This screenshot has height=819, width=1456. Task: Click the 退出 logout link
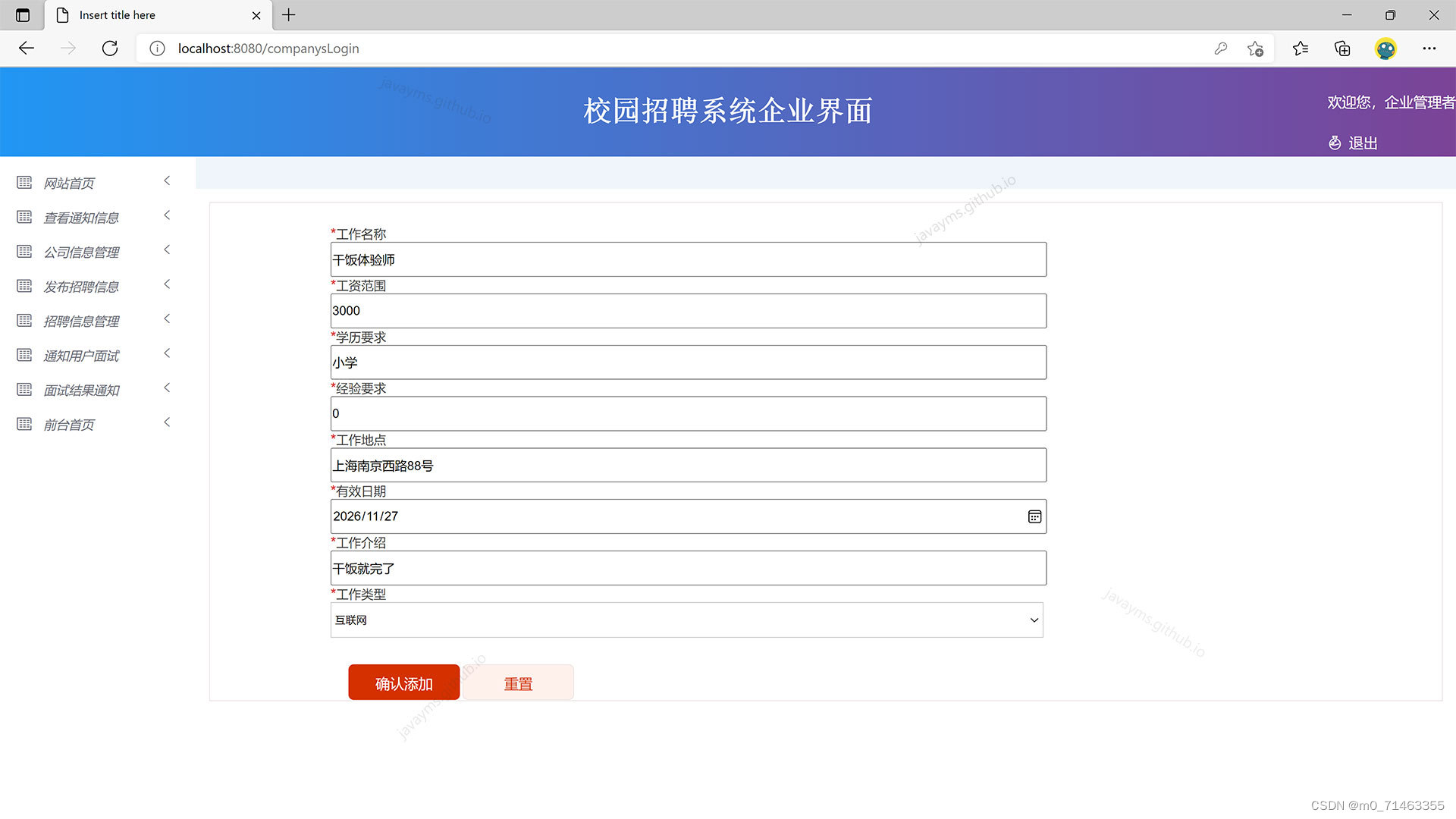point(1362,143)
